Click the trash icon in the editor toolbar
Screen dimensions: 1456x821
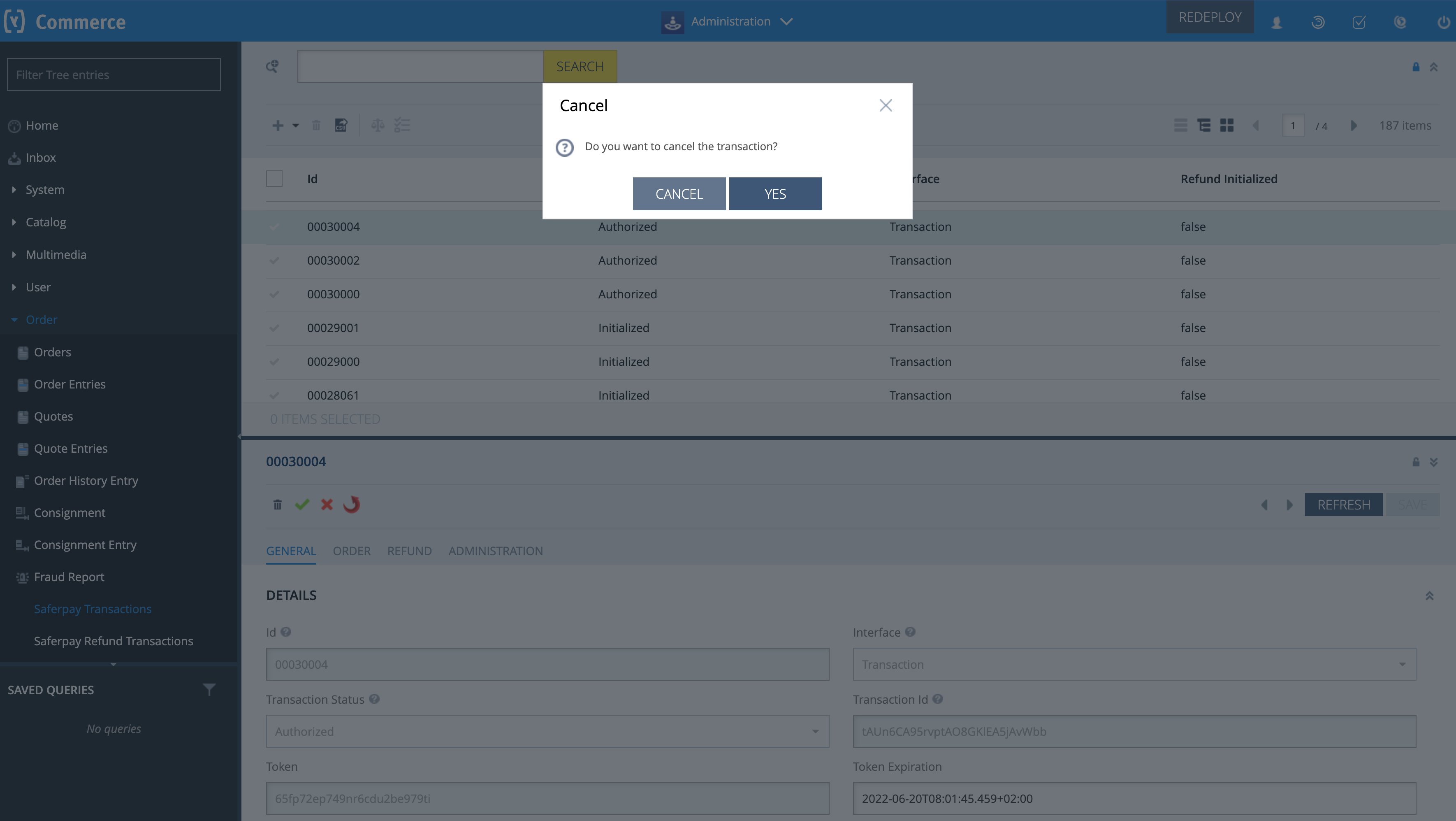[277, 505]
